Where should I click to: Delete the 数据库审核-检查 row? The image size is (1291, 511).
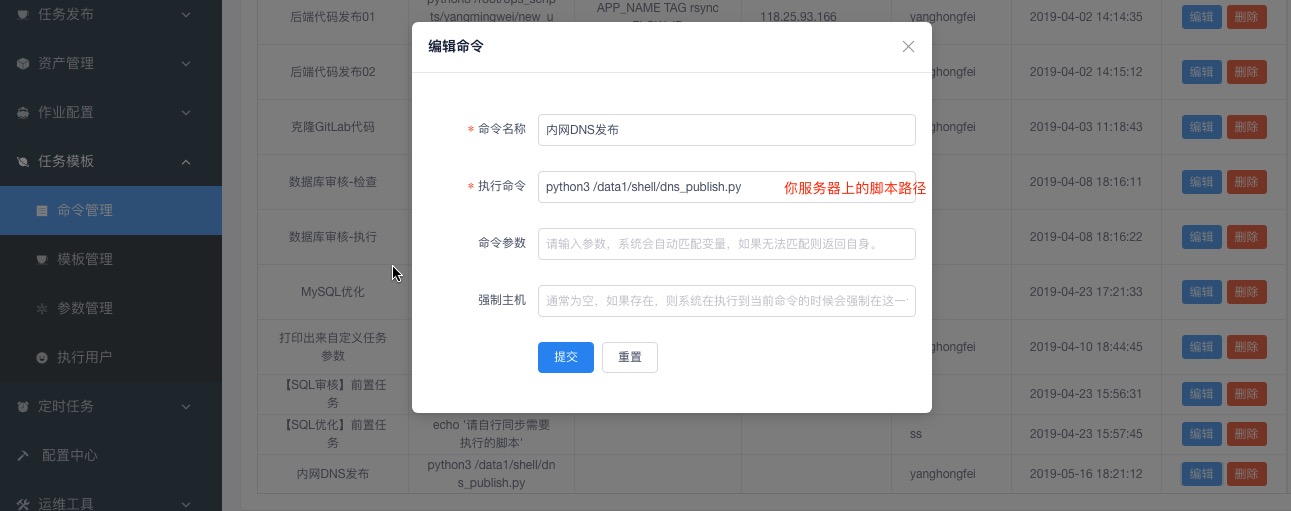click(1246, 182)
